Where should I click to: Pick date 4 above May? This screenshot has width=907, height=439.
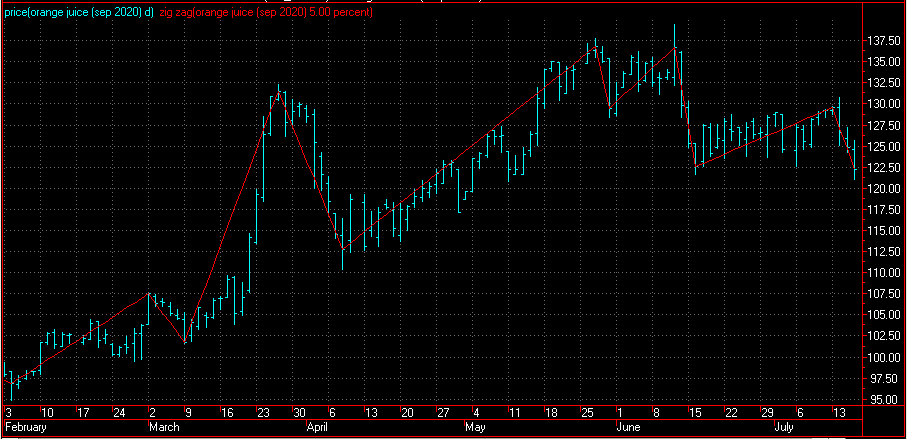(x=477, y=413)
